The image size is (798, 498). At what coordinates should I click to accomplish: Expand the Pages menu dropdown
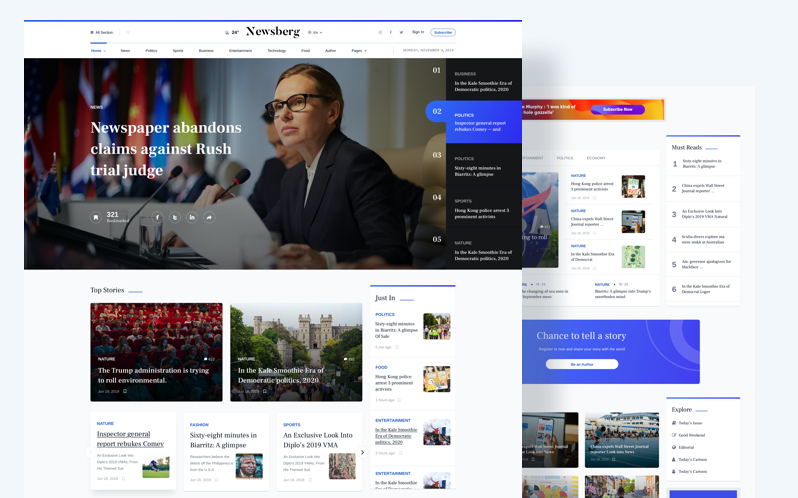point(359,50)
